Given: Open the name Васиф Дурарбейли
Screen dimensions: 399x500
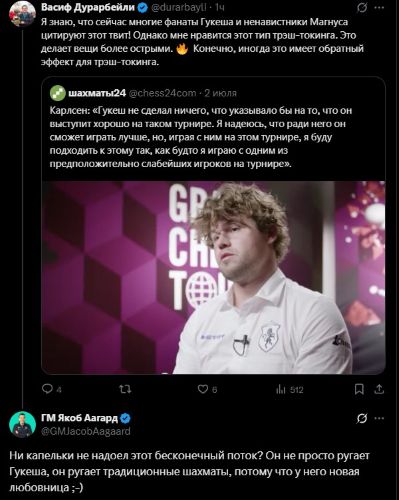Looking at the screenshot, I should tap(88, 7).
